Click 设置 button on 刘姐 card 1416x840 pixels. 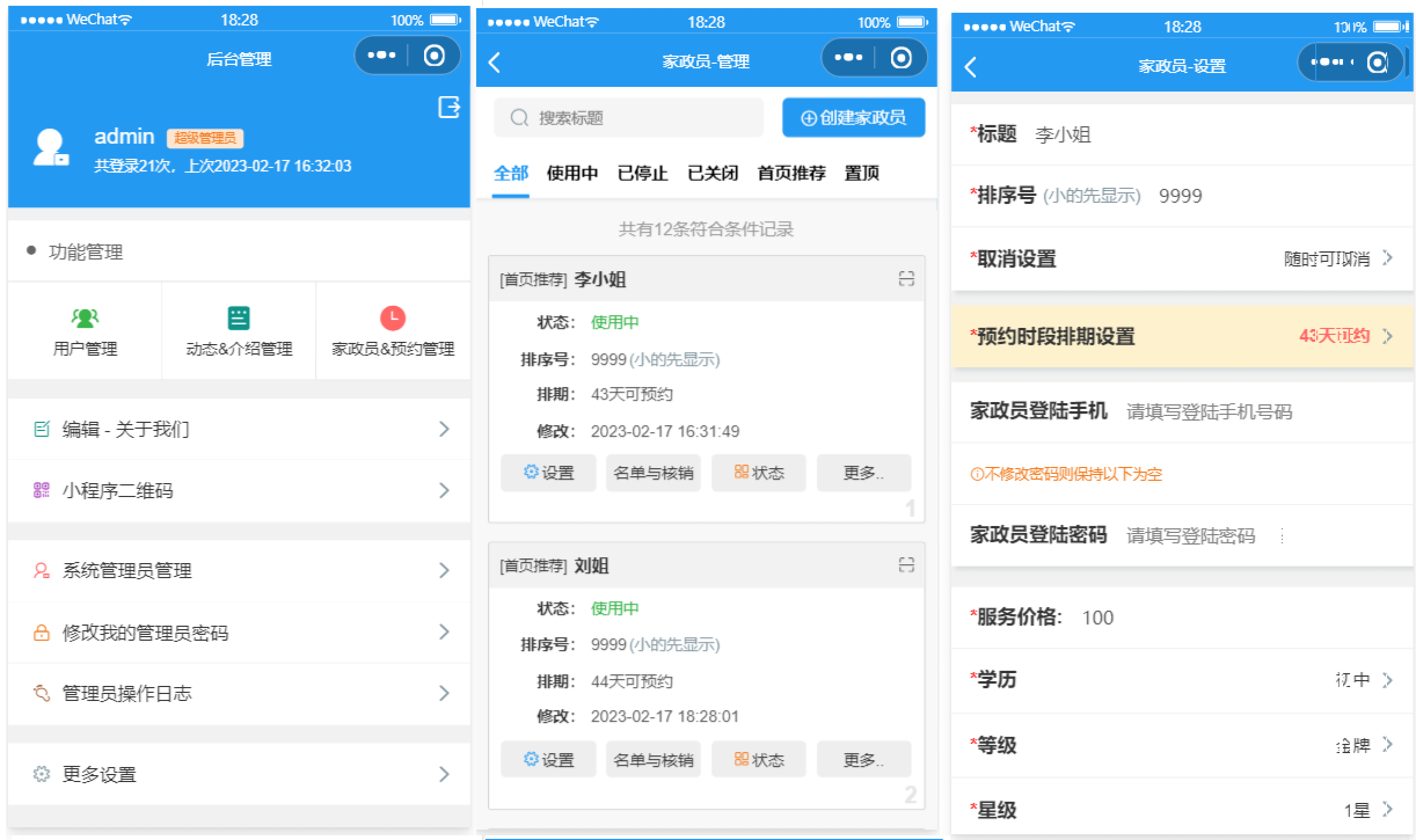click(x=548, y=759)
